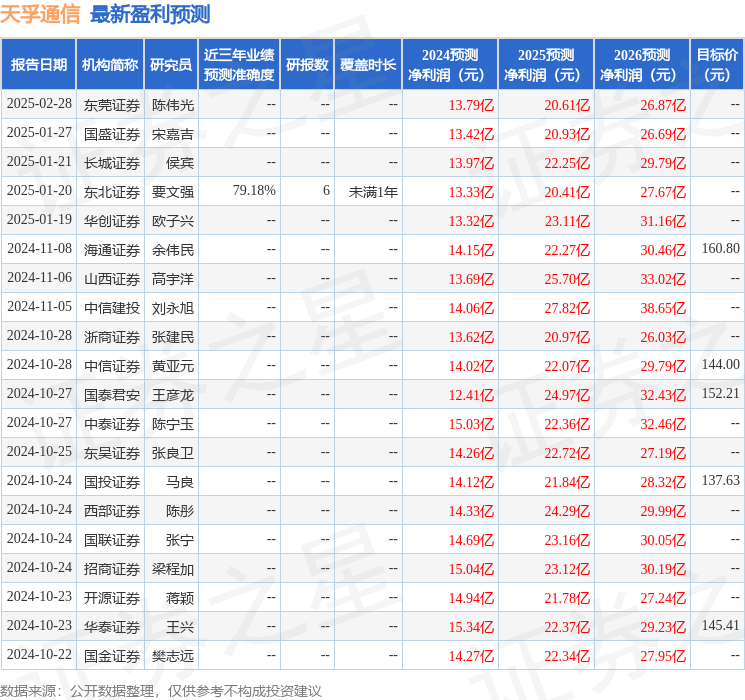Click target price 137.63
The width and height of the screenshot is (745, 700).
(721, 480)
